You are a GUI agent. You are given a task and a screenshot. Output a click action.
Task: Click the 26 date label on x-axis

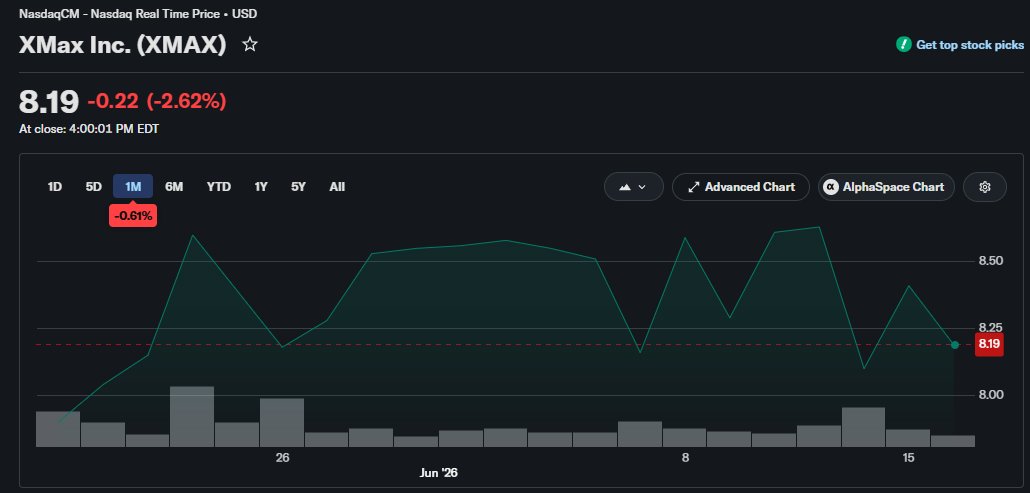click(x=282, y=458)
